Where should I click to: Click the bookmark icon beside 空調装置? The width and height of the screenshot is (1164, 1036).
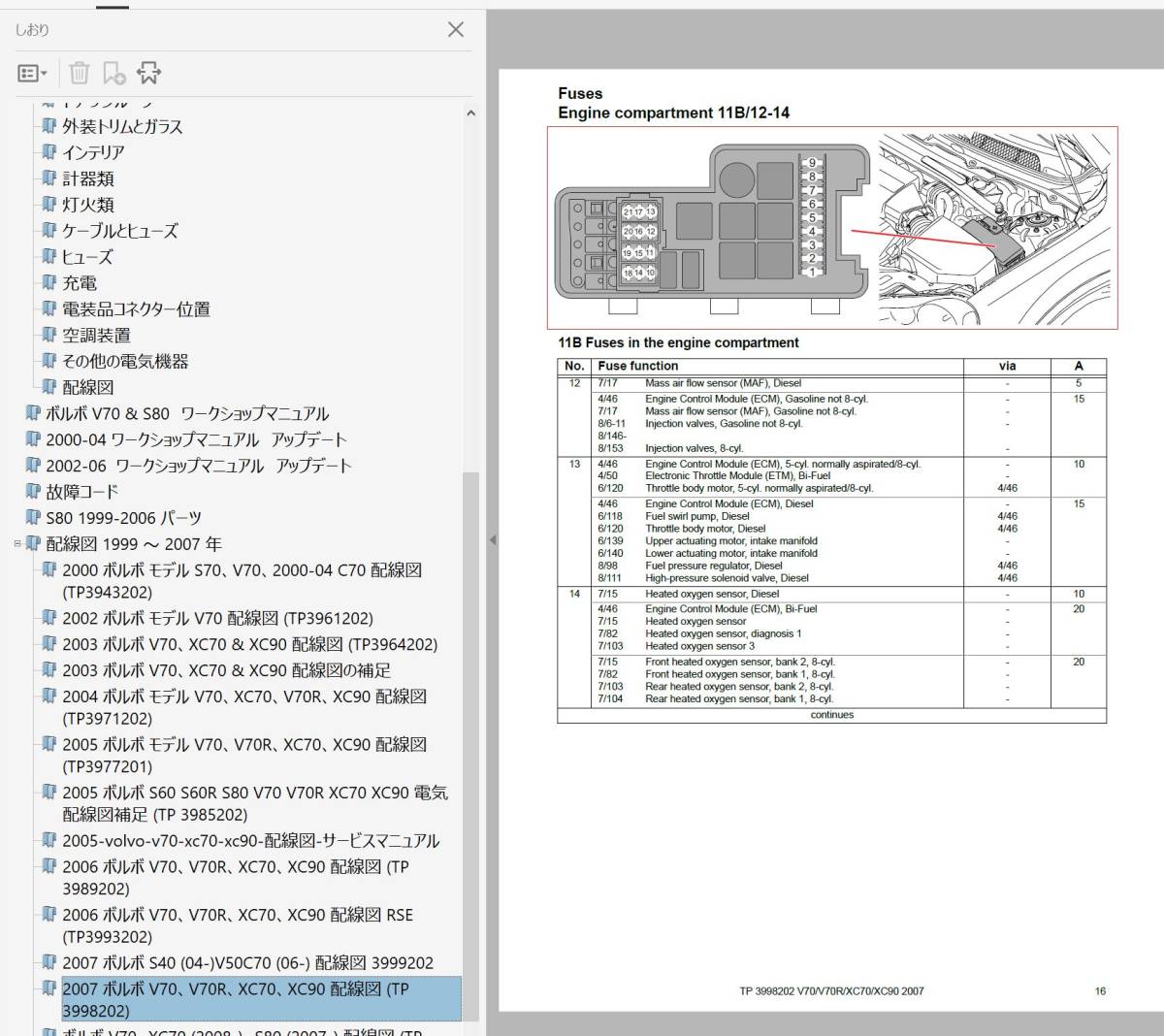pos(48,336)
